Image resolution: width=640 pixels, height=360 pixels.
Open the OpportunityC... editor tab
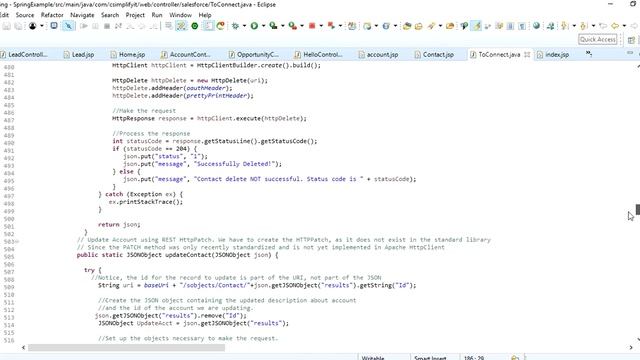(254, 54)
